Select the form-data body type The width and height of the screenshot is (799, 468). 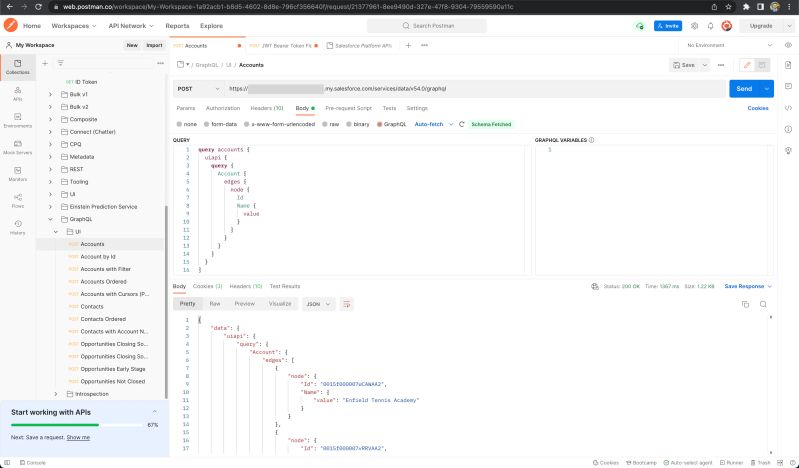click(220, 124)
